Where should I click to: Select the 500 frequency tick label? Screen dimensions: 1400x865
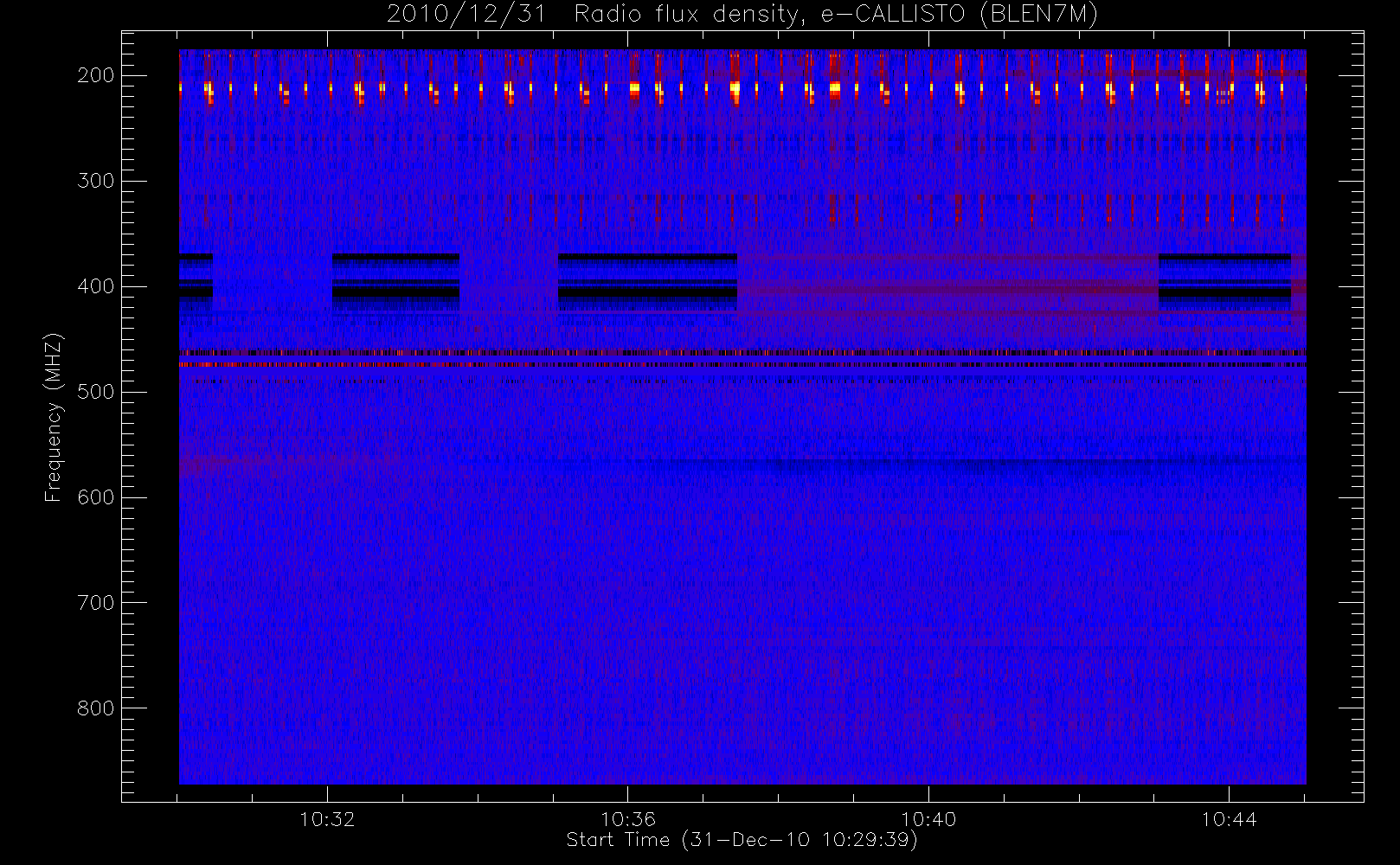coord(96,392)
